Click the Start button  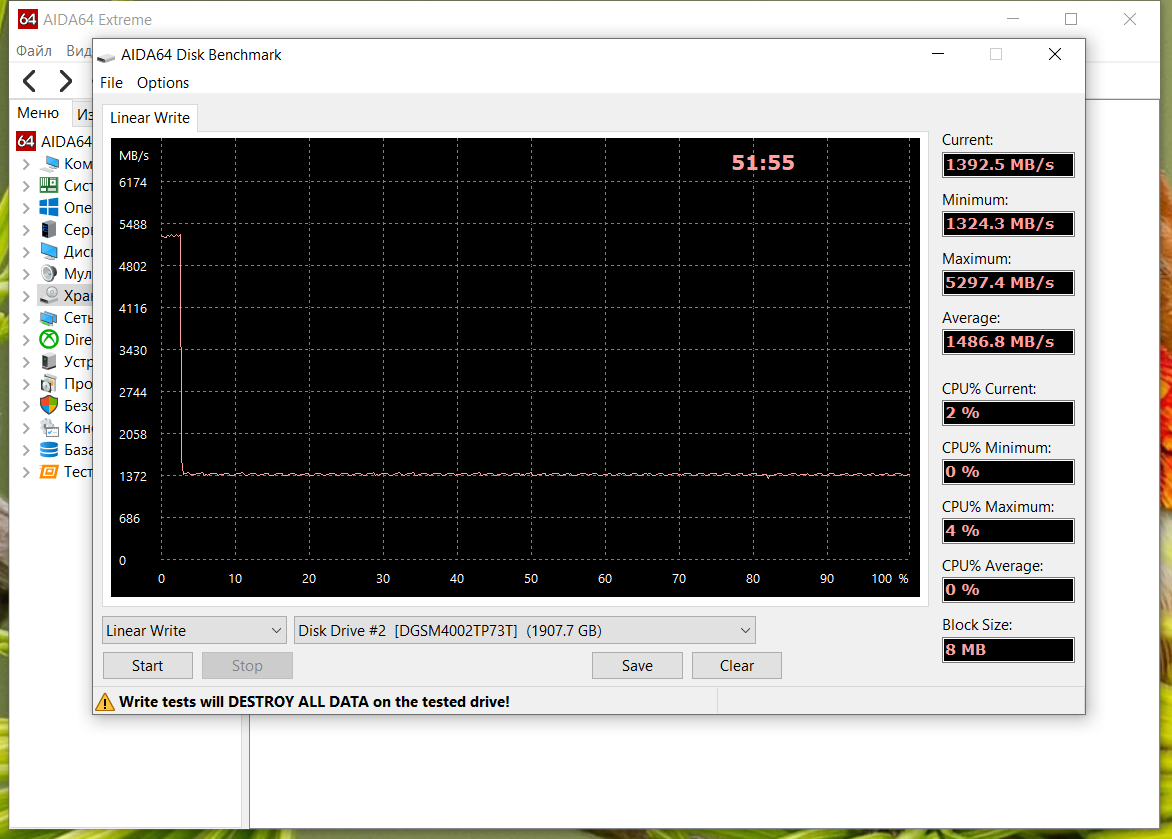click(147, 666)
